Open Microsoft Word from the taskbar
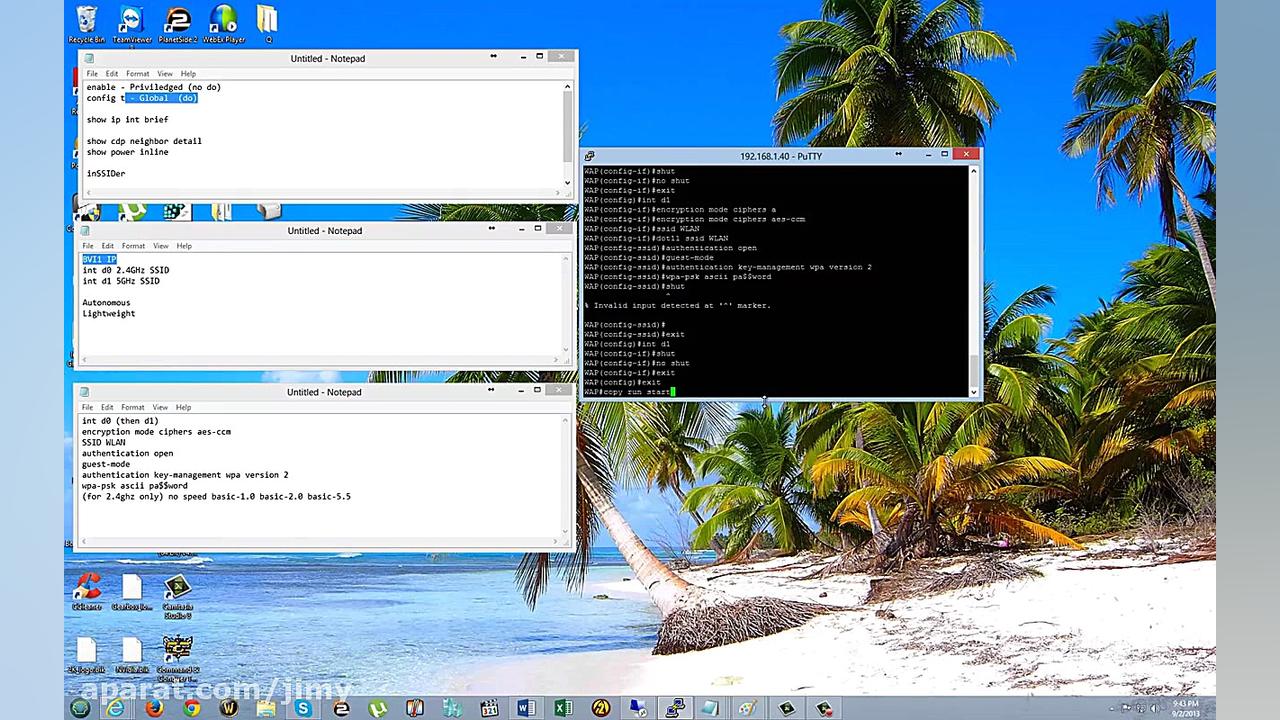The image size is (1280, 720). (x=525, y=709)
